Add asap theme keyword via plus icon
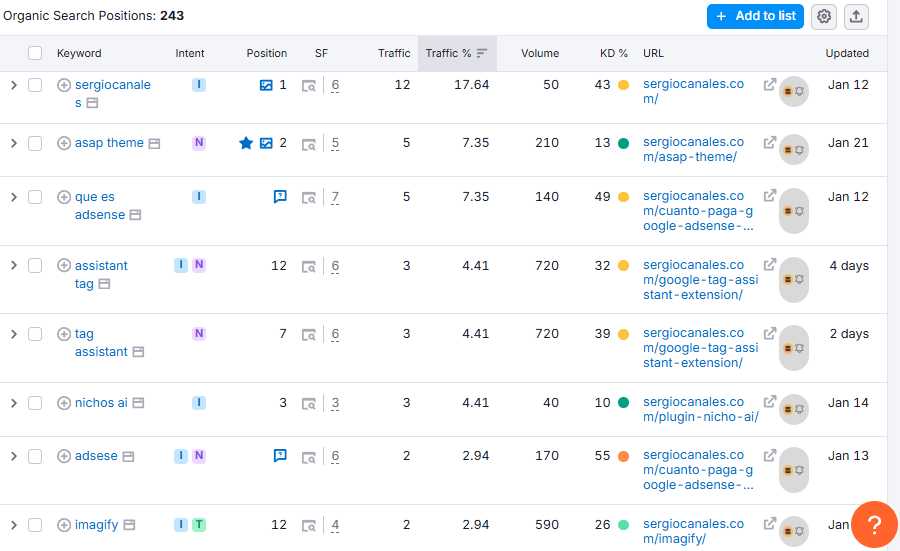This screenshot has height=551, width=900. 64,143
